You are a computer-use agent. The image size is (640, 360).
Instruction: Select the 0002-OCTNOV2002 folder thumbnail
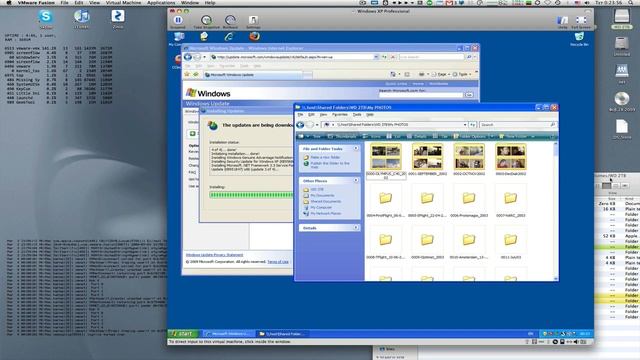(469, 156)
